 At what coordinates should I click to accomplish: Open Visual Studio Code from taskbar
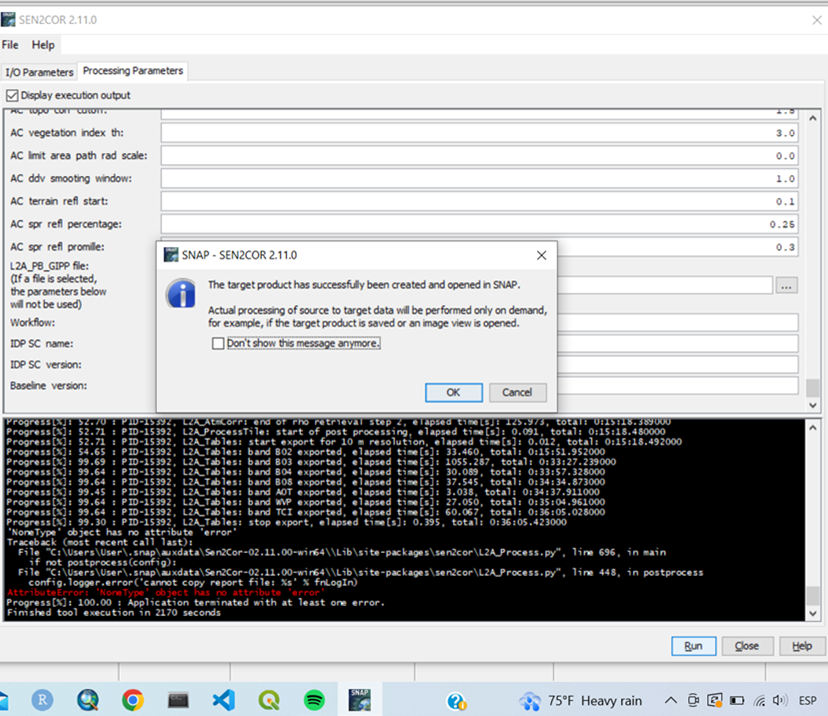[224, 701]
